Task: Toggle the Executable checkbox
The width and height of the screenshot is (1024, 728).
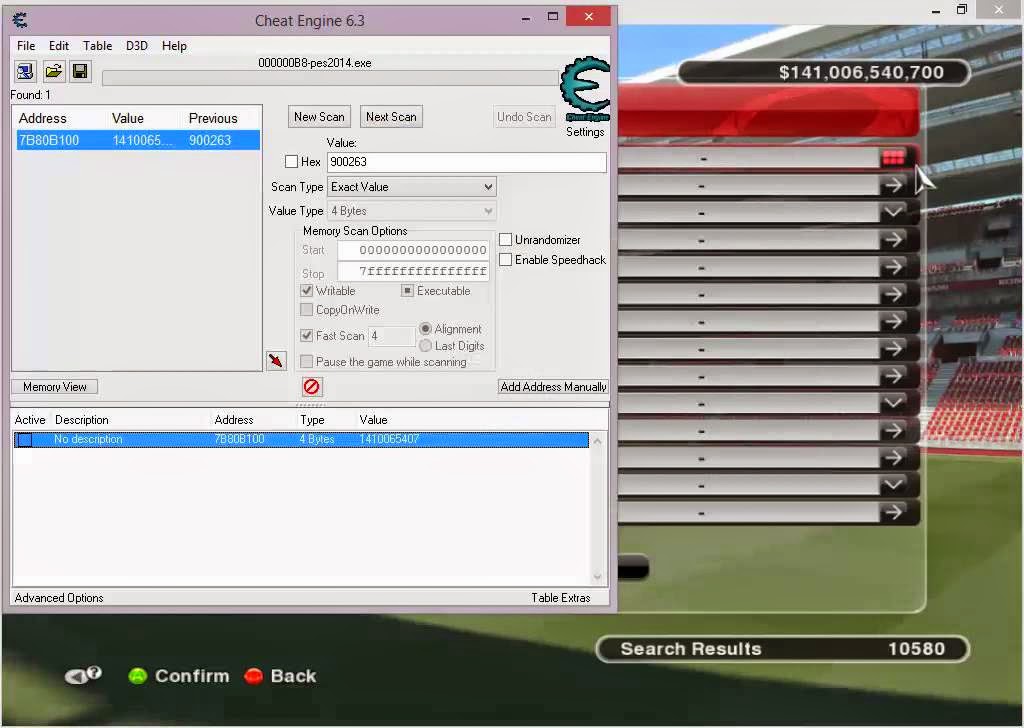Action: 408,291
